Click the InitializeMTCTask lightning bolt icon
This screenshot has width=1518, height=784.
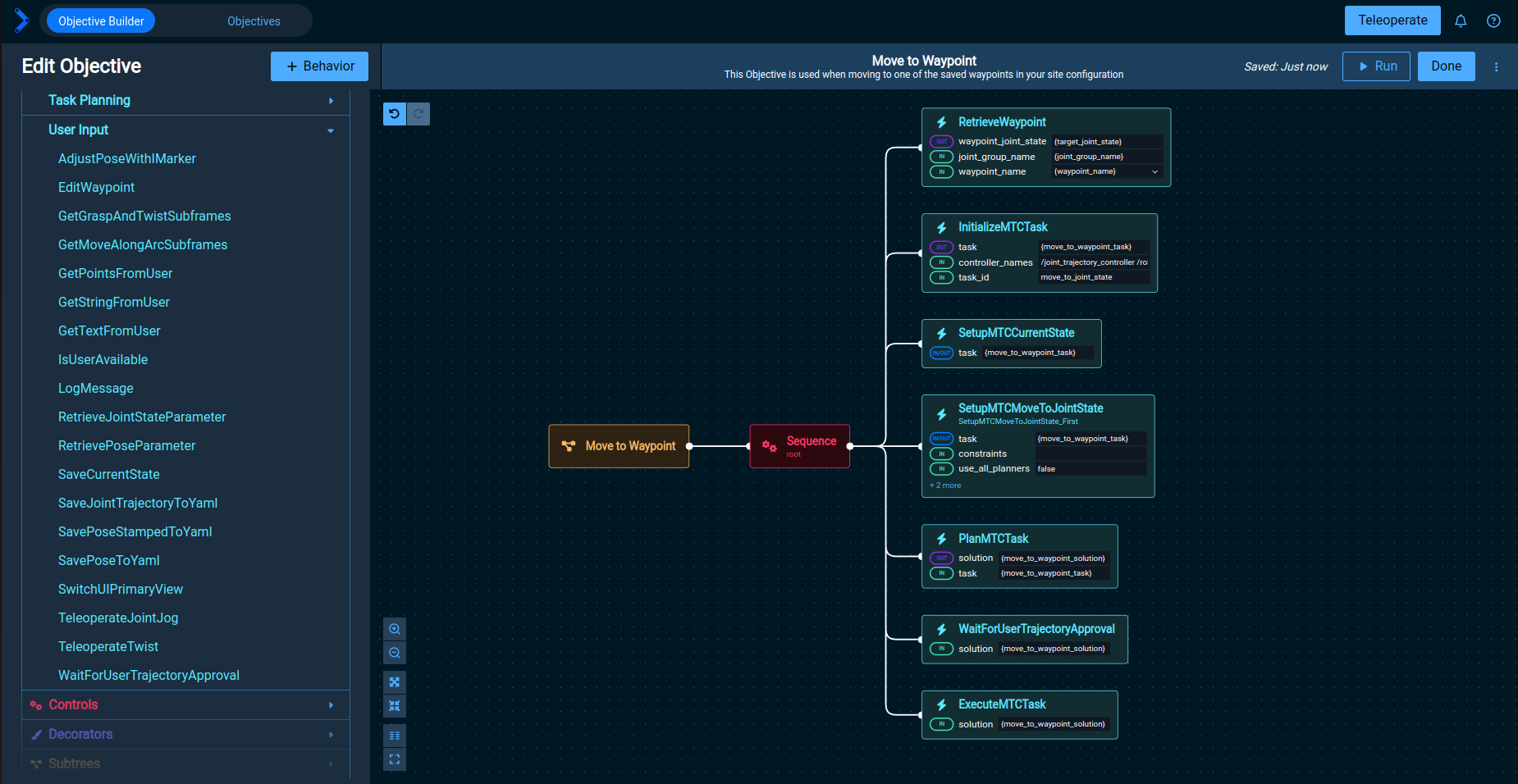(x=942, y=227)
